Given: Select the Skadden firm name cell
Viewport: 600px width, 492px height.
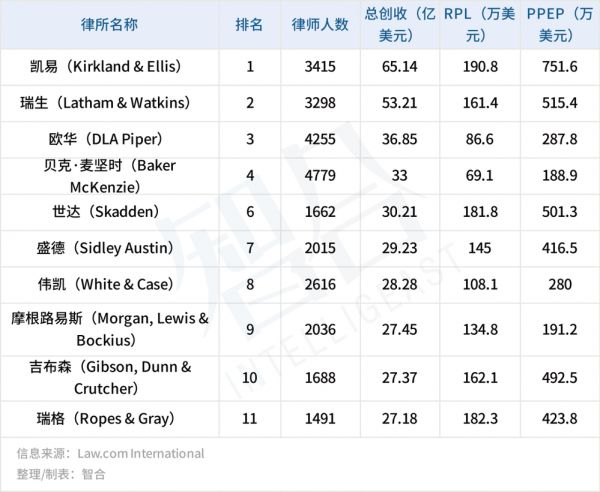Looking at the screenshot, I should (110, 211).
